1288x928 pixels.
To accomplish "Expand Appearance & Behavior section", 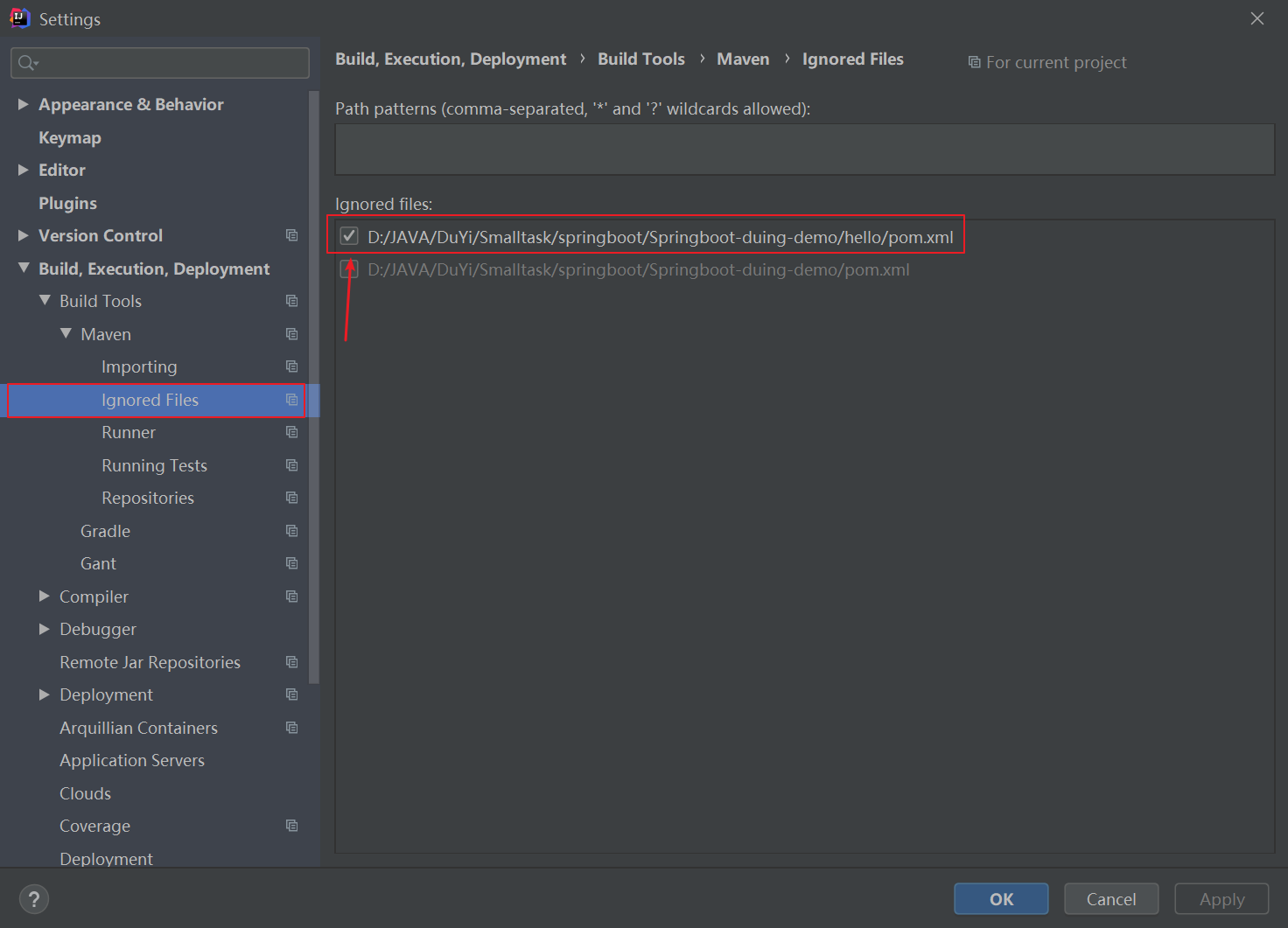I will (x=24, y=104).
